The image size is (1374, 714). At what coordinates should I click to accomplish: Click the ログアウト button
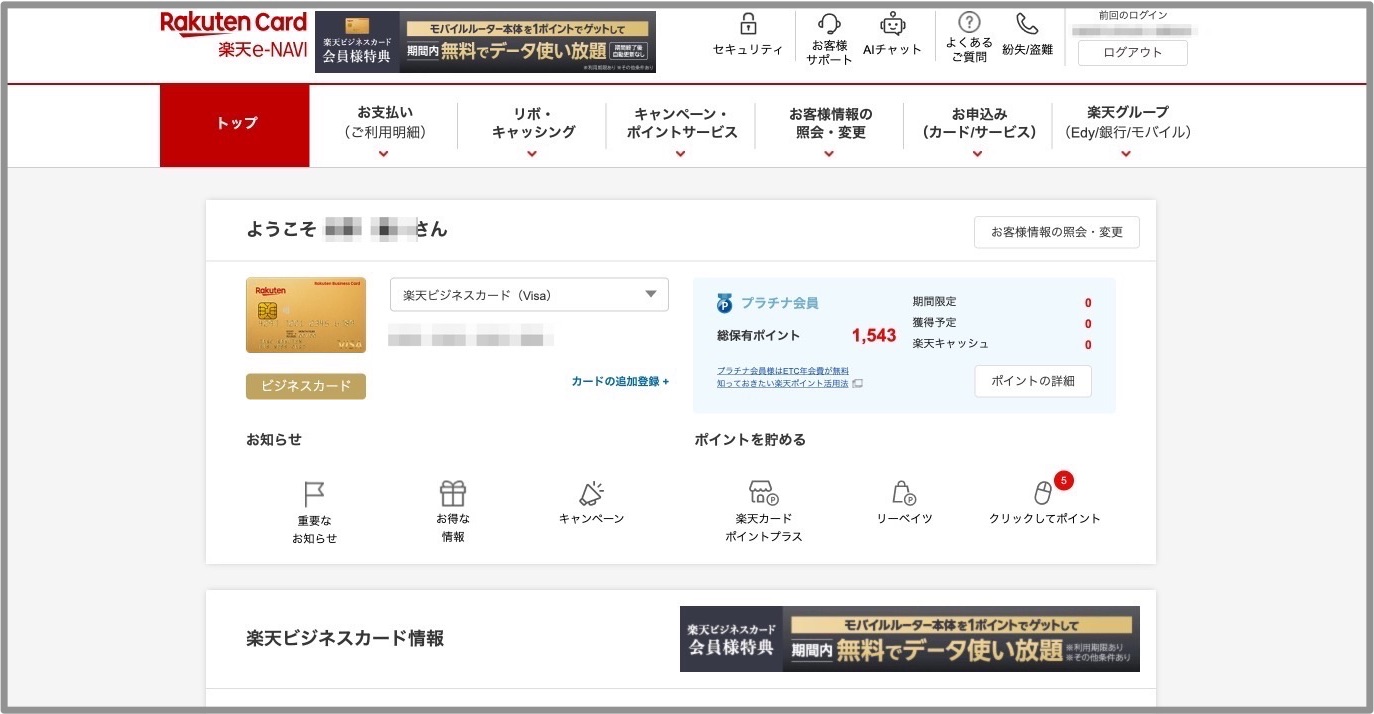(1132, 53)
